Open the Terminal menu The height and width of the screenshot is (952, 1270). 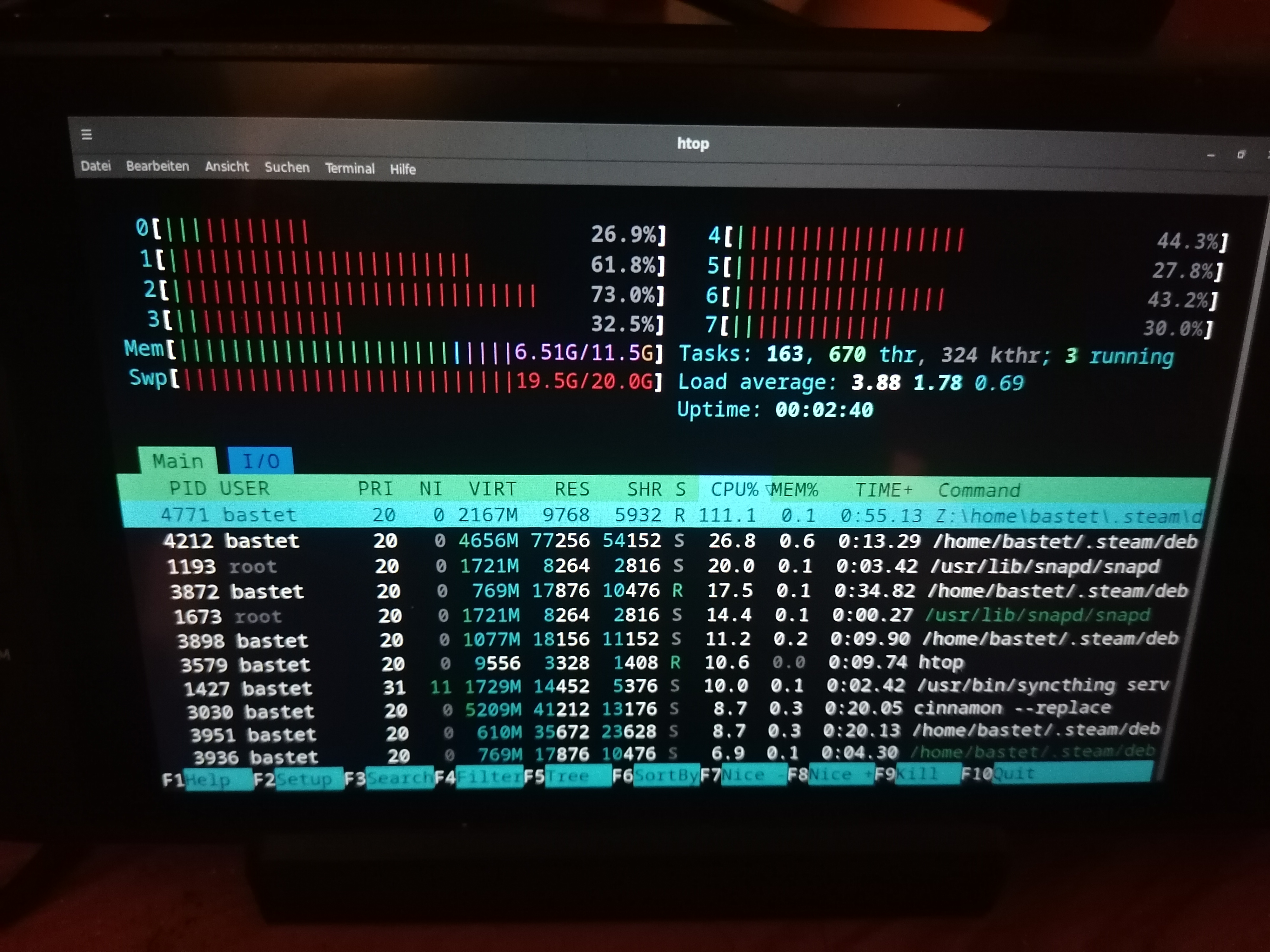[x=350, y=168]
